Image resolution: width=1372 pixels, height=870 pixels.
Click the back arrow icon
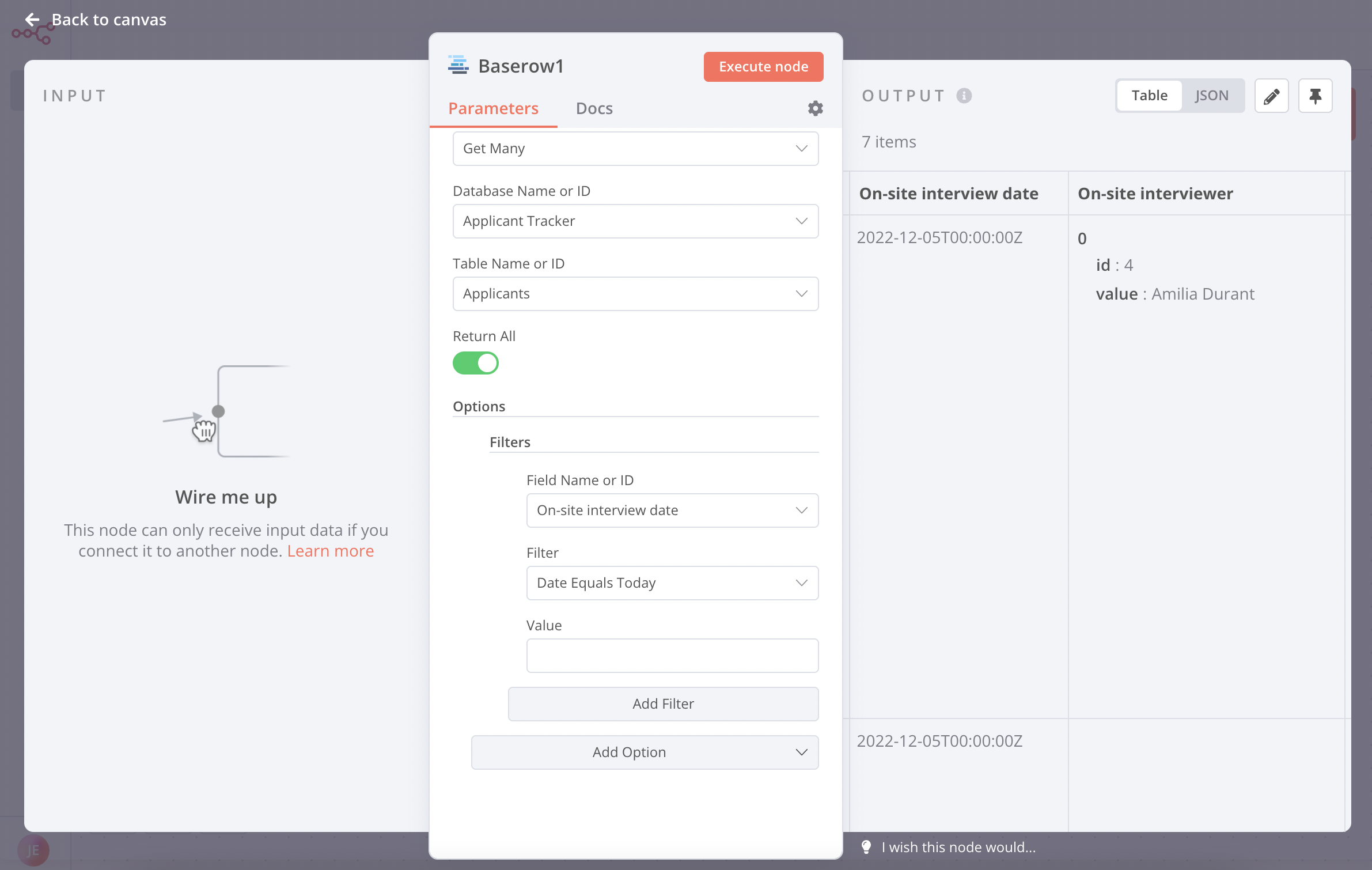point(32,20)
